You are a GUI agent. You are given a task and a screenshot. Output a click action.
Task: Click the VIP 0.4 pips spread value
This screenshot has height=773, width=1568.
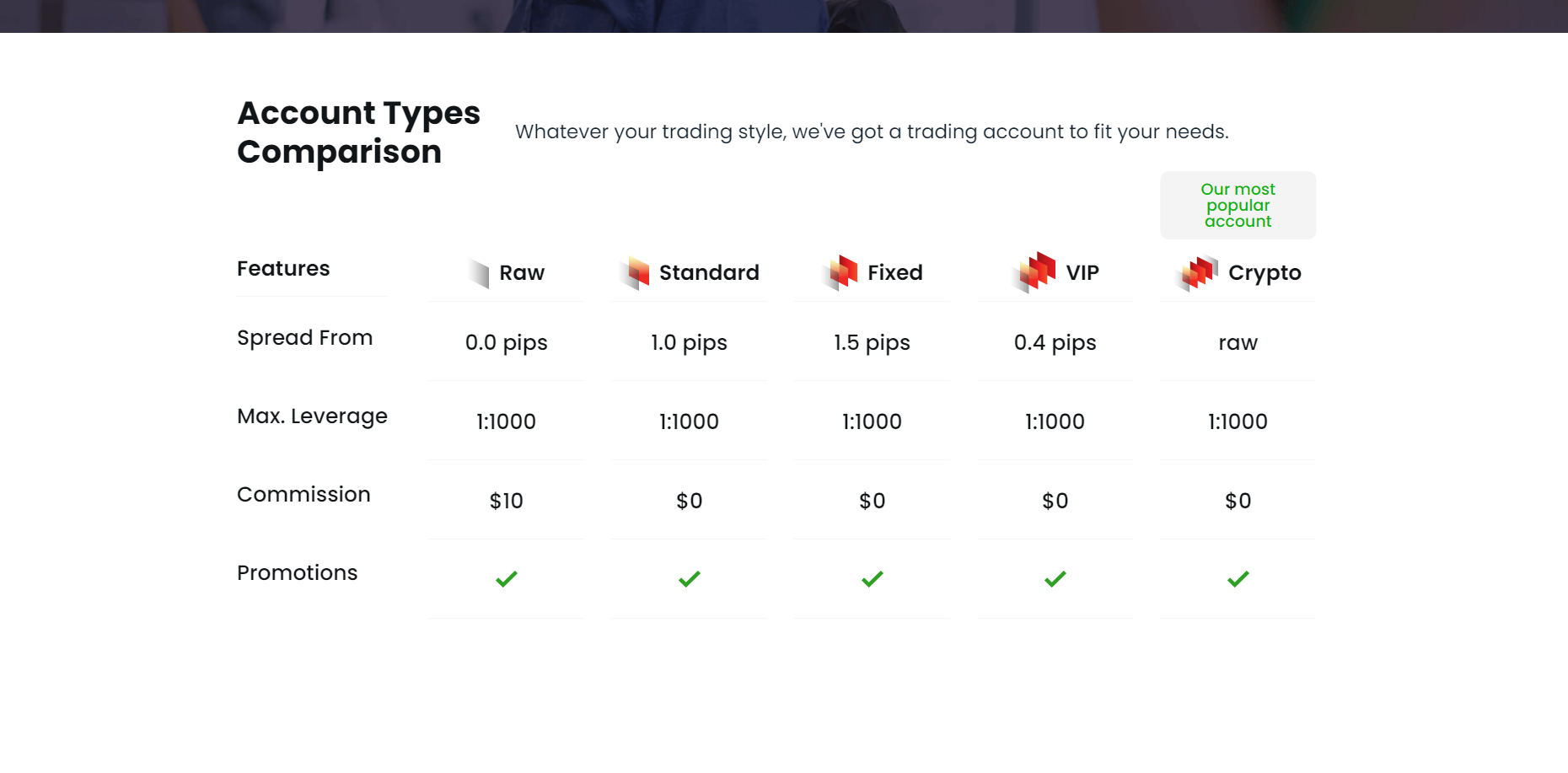(1055, 343)
